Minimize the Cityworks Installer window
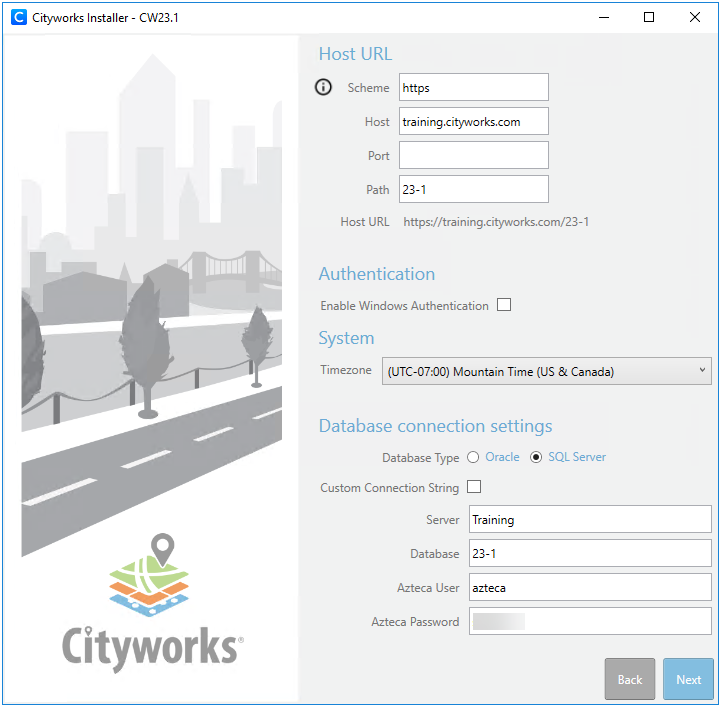The image size is (721, 707). point(603,17)
